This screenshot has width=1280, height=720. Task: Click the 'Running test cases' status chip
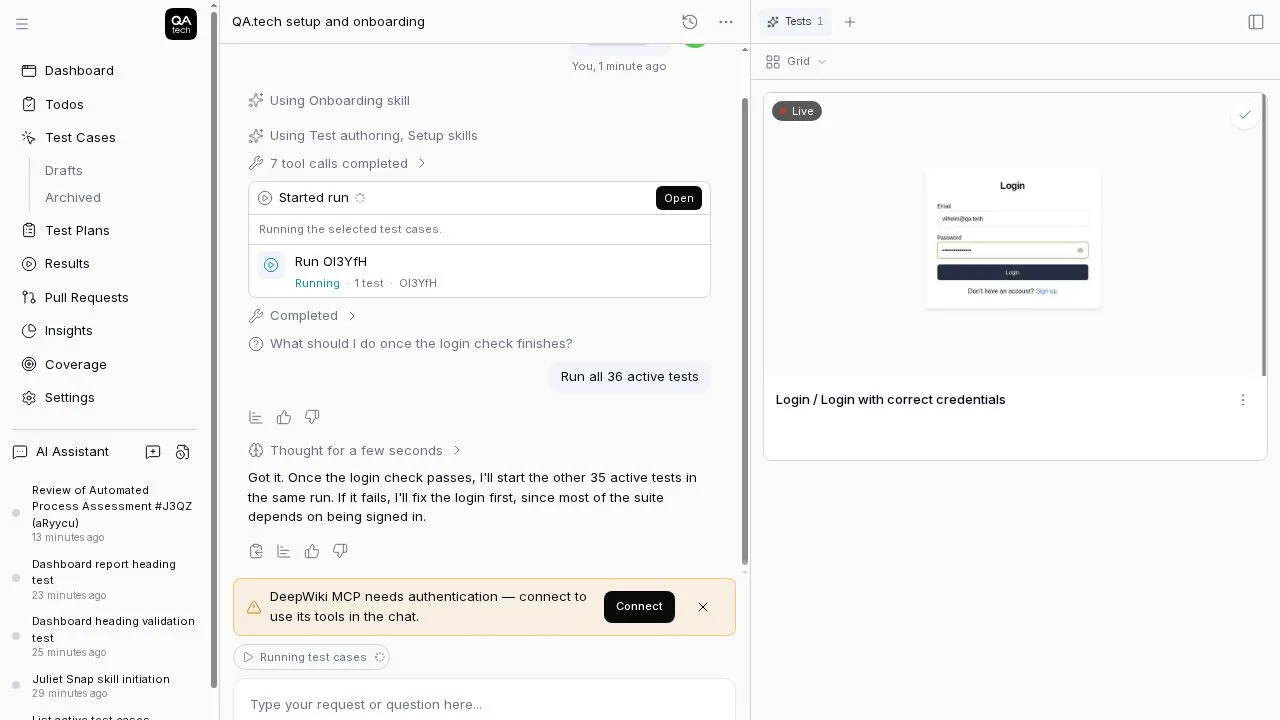coord(311,657)
